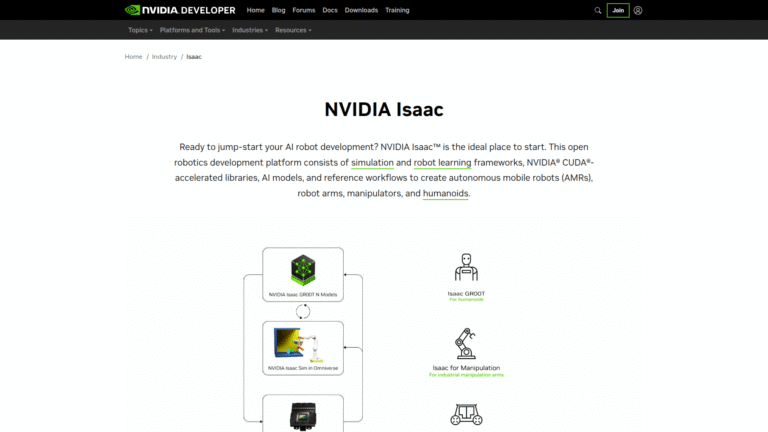Click the Home breadcrumb link
The width and height of the screenshot is (768, 432).
(133, 57)
